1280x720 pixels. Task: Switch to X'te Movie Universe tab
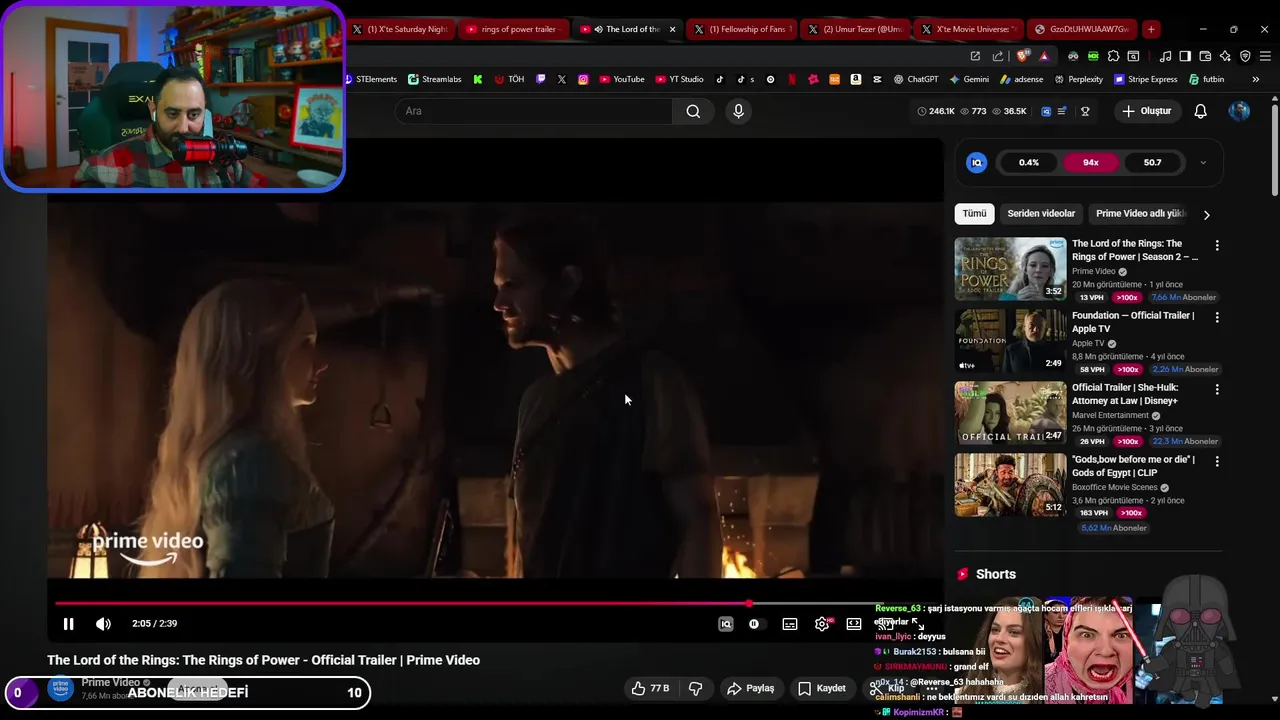click(968, 29)
